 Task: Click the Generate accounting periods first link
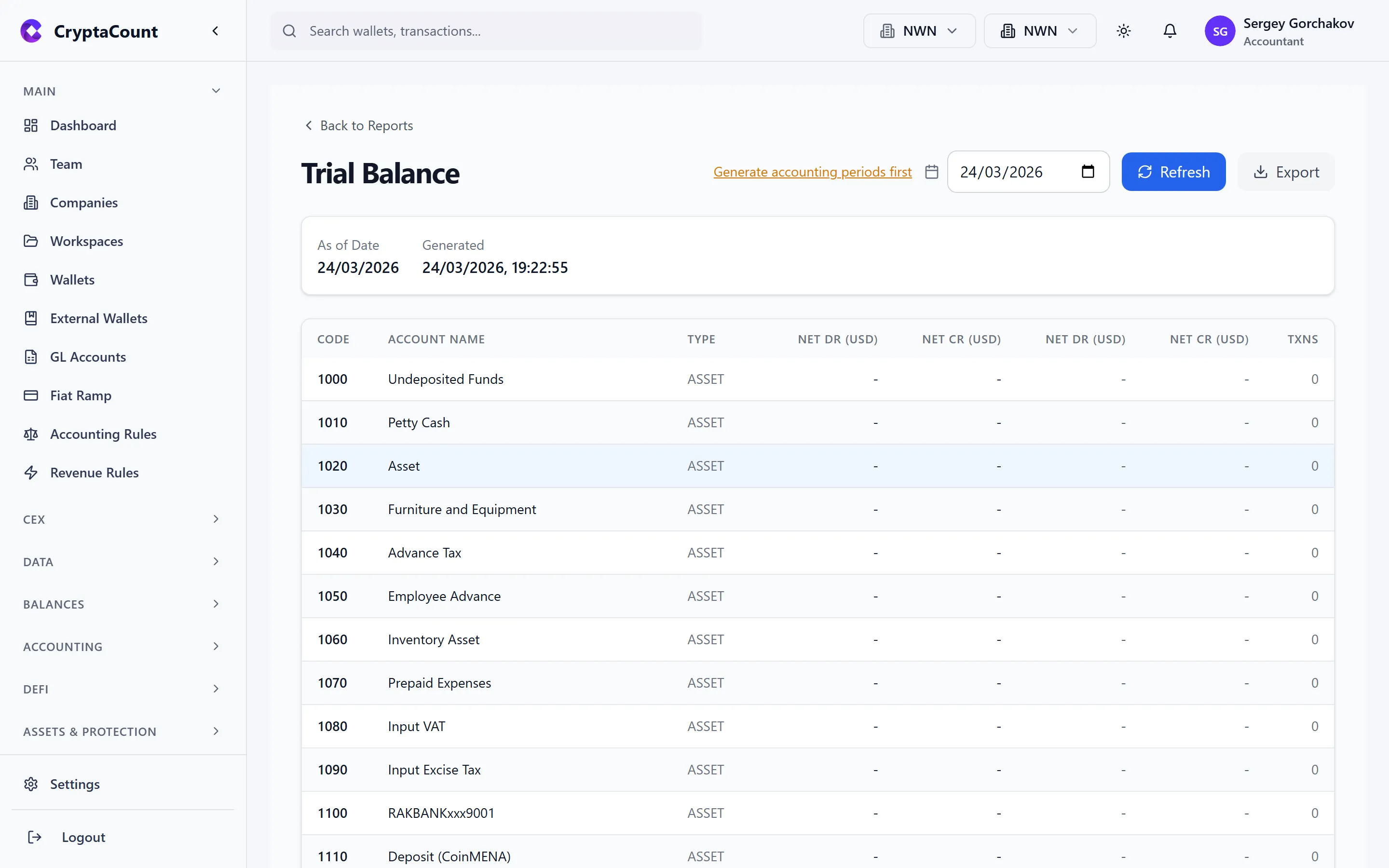click(x=812, y=172)
